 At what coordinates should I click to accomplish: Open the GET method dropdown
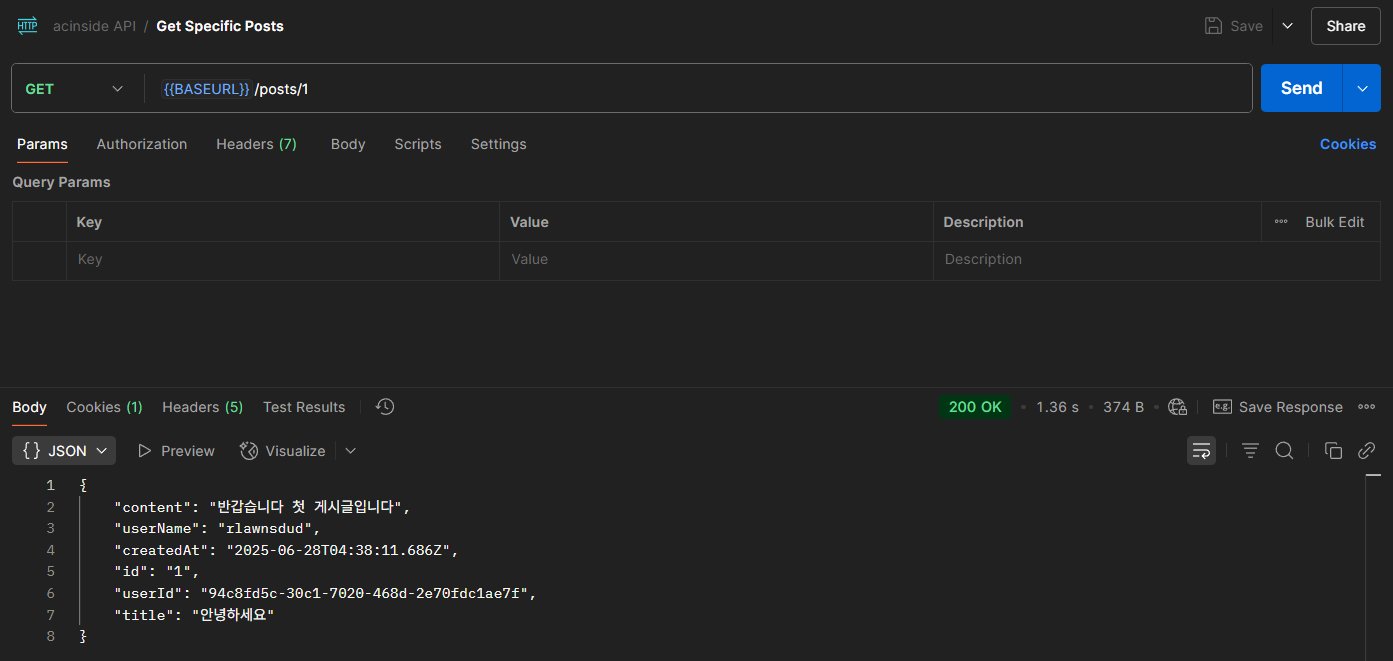[x=75, y=89]
